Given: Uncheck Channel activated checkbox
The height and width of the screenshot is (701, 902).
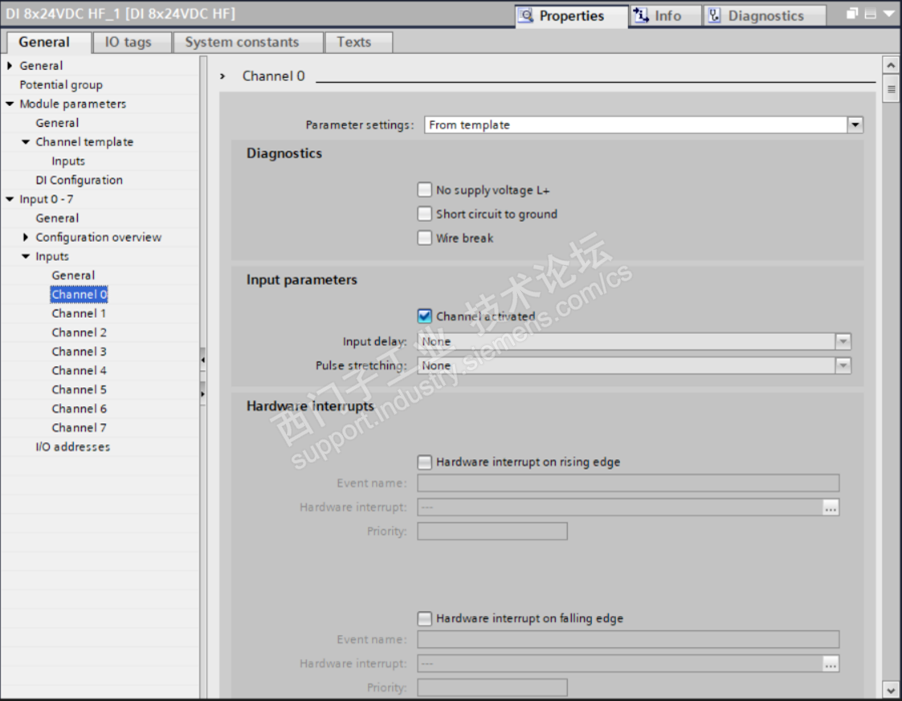Looking at the screenshot, I should click(x=425, y=316).
